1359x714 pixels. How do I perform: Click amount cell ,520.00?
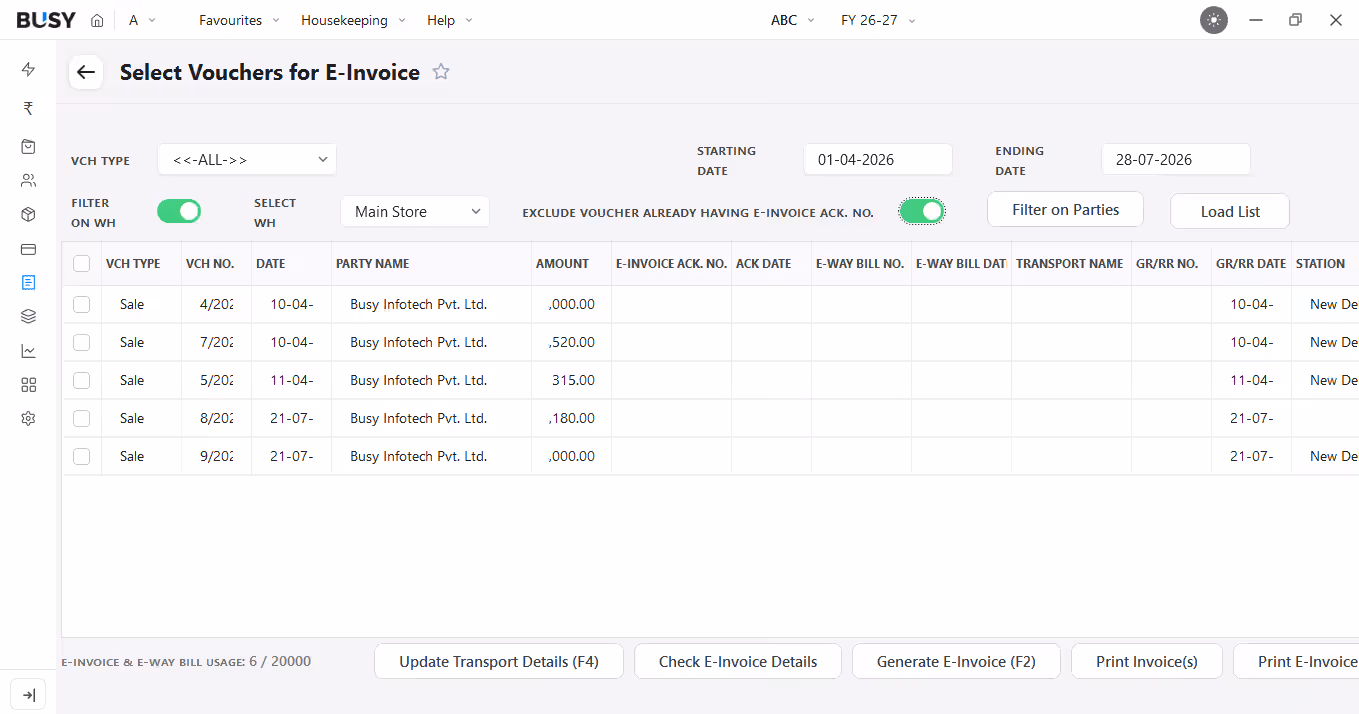(571, 342)
